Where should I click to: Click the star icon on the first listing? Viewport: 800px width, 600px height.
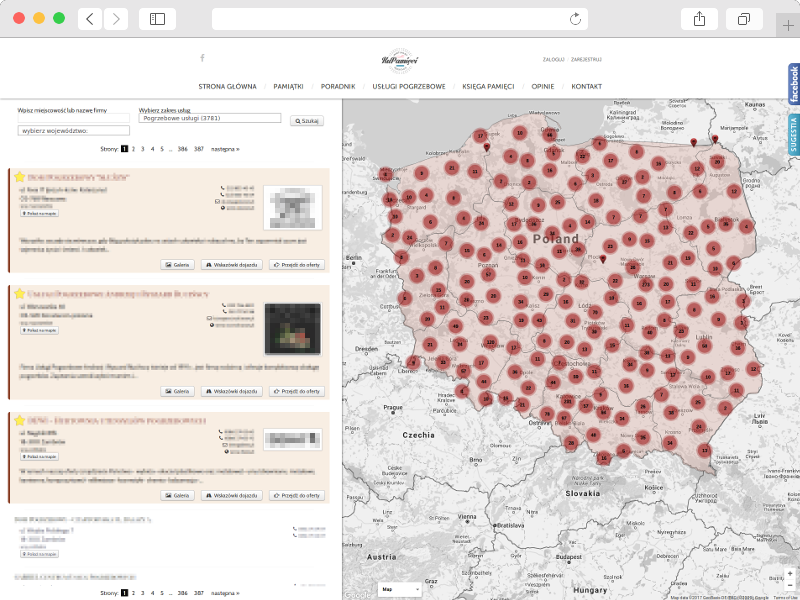click(x=19, y=177)
